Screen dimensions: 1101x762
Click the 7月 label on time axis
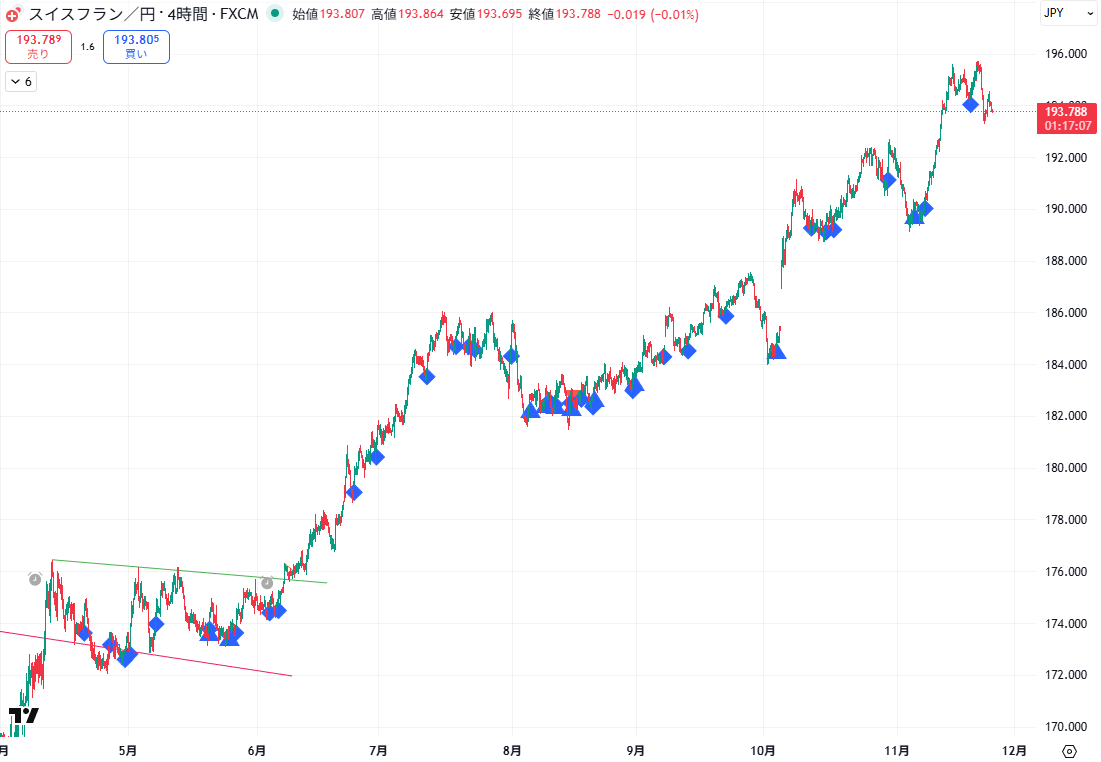click(x=378, y=749)
